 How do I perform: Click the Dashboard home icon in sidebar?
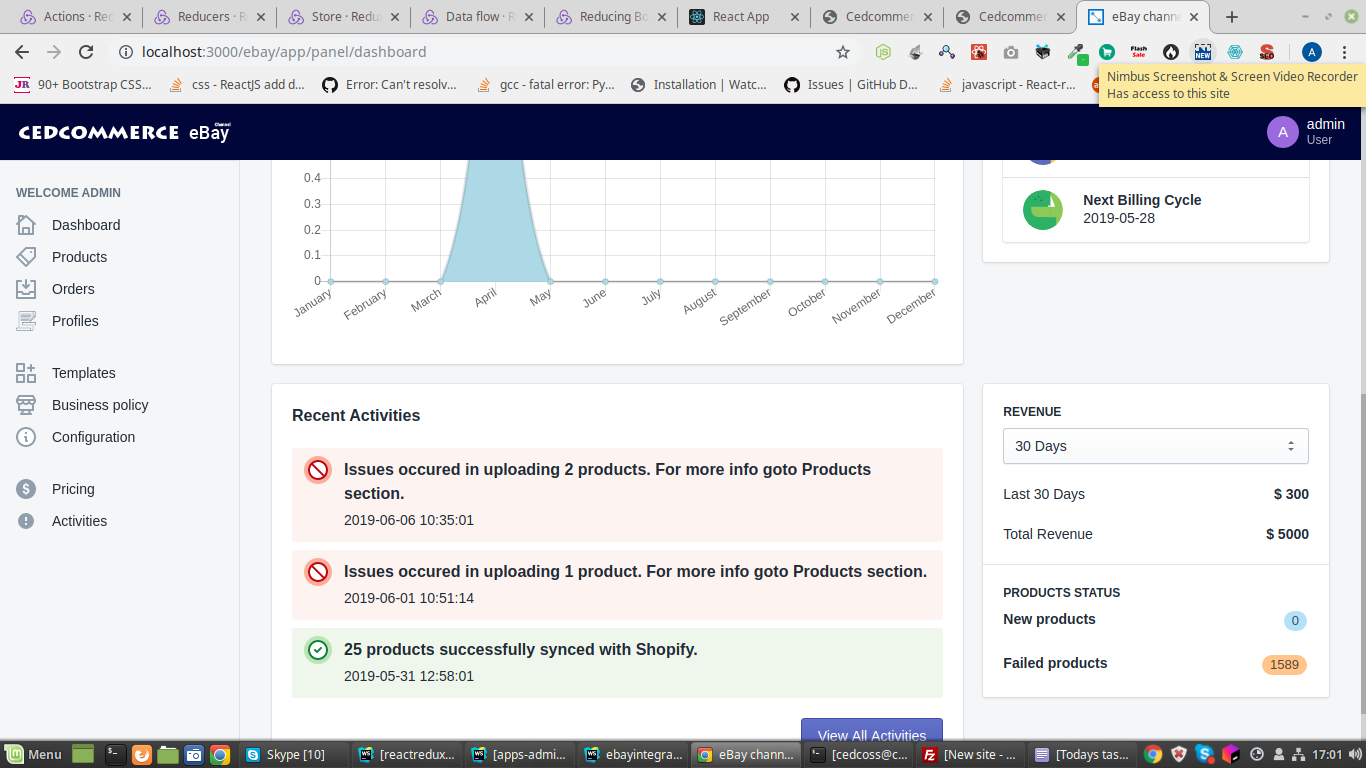coord(26,225)
